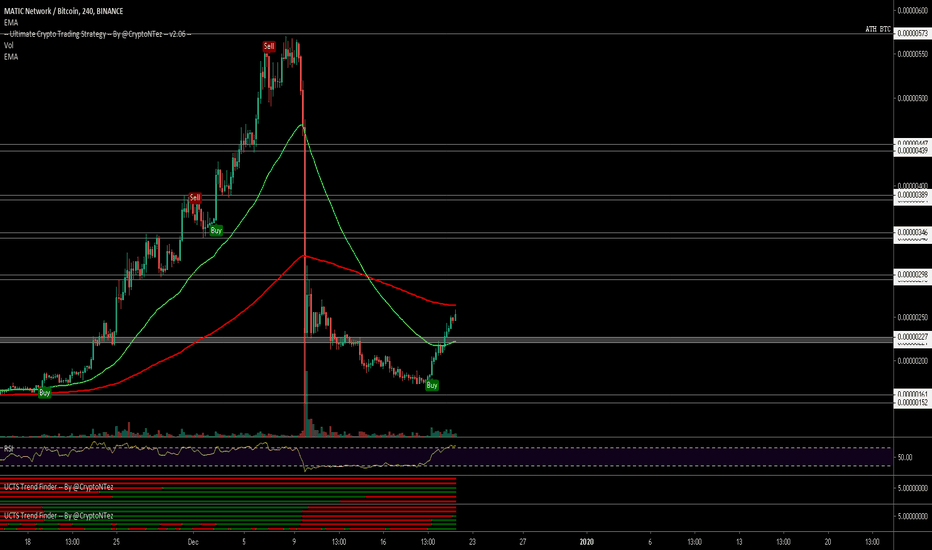
Task: Click the Buy marker at the chart's far left
Action: [x=45, y=393]
